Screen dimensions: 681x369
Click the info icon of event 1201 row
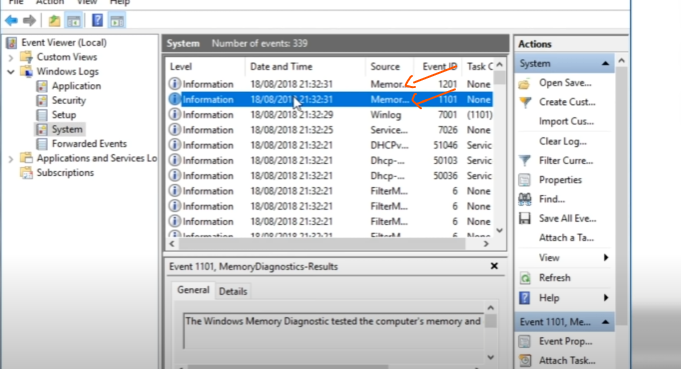point(175,84)
